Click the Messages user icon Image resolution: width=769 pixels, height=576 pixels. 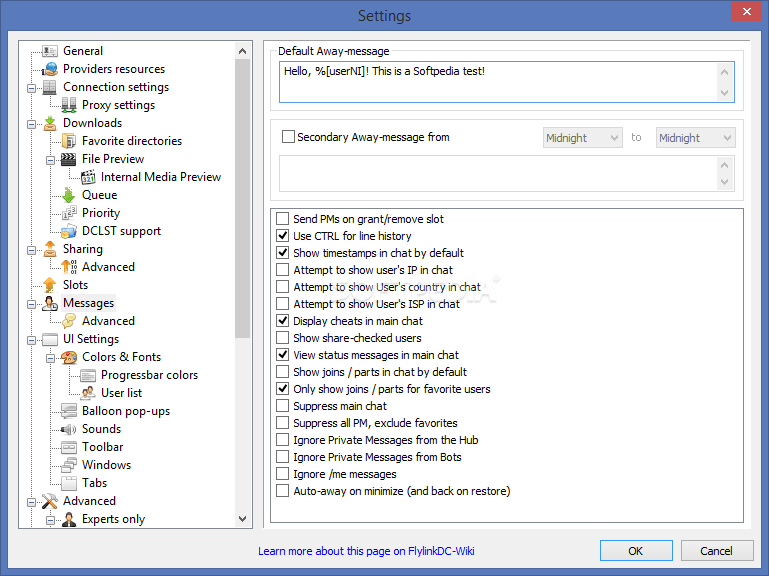pyautogui.click(x=50, y=303)
